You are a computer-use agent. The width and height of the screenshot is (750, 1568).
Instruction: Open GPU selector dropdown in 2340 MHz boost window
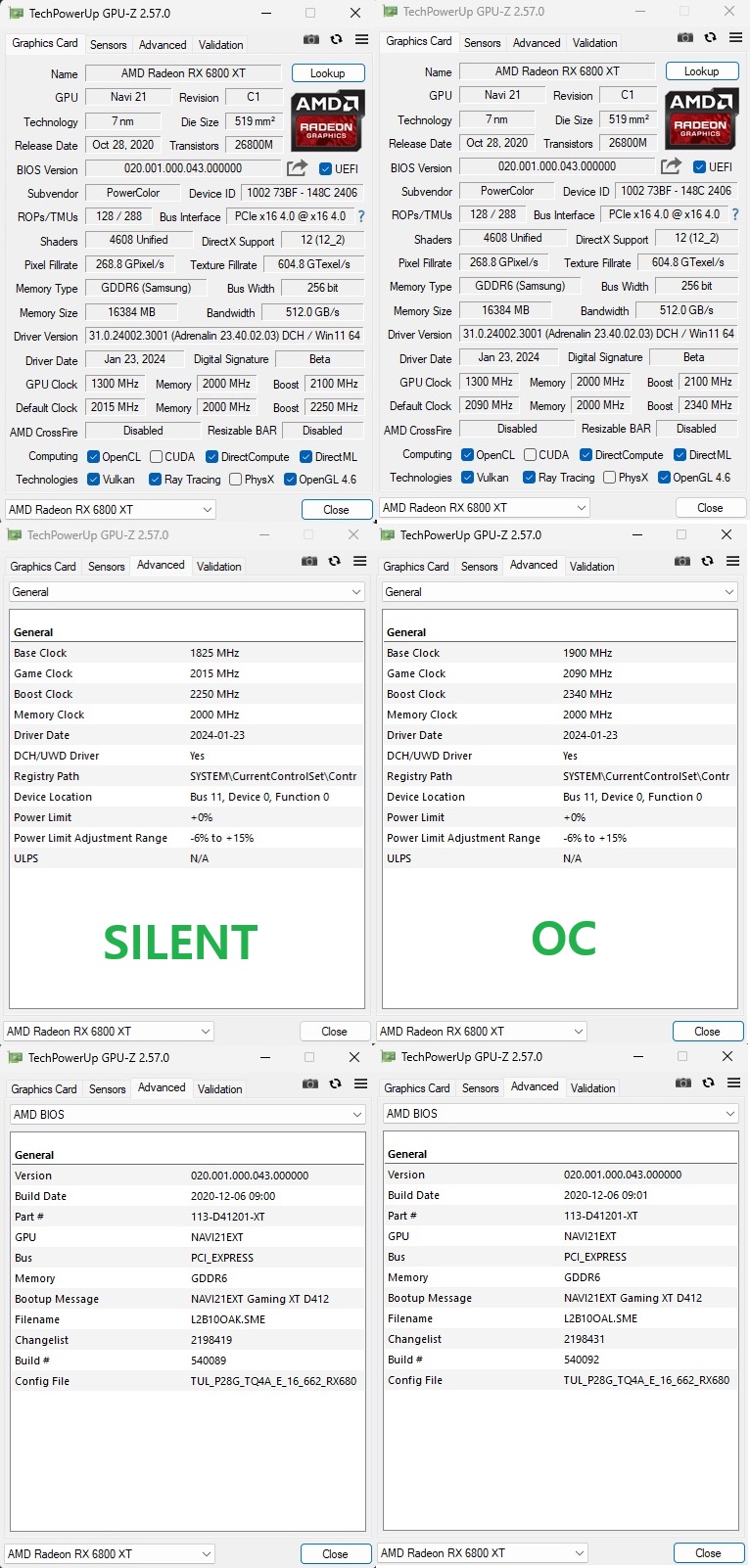point(485,508)
